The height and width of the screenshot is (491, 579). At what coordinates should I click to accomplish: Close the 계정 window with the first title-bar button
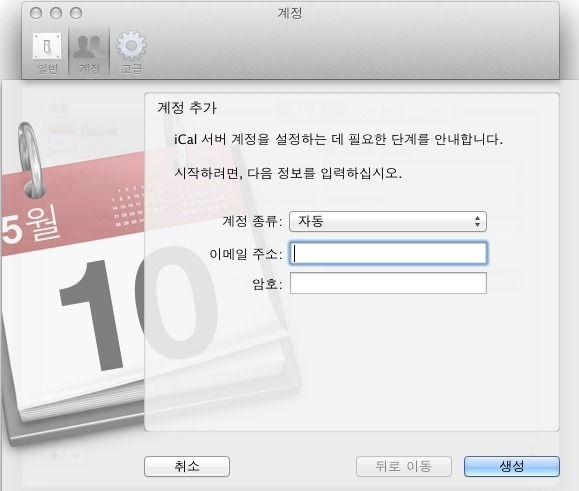tap(36, 13)
